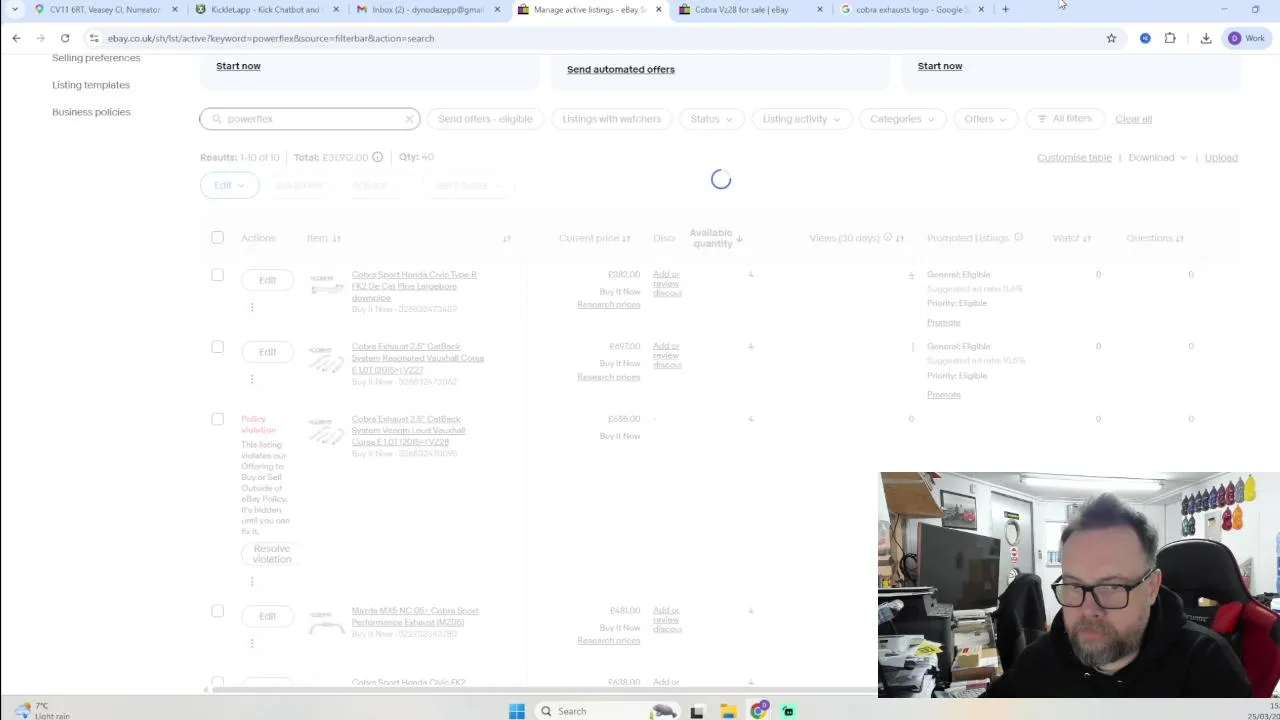Image resolution: width=1280 pixels, height=720 pixels.
Task: Switch to the Gmail Inbox (2) tab
Action: tap(427, 10)
